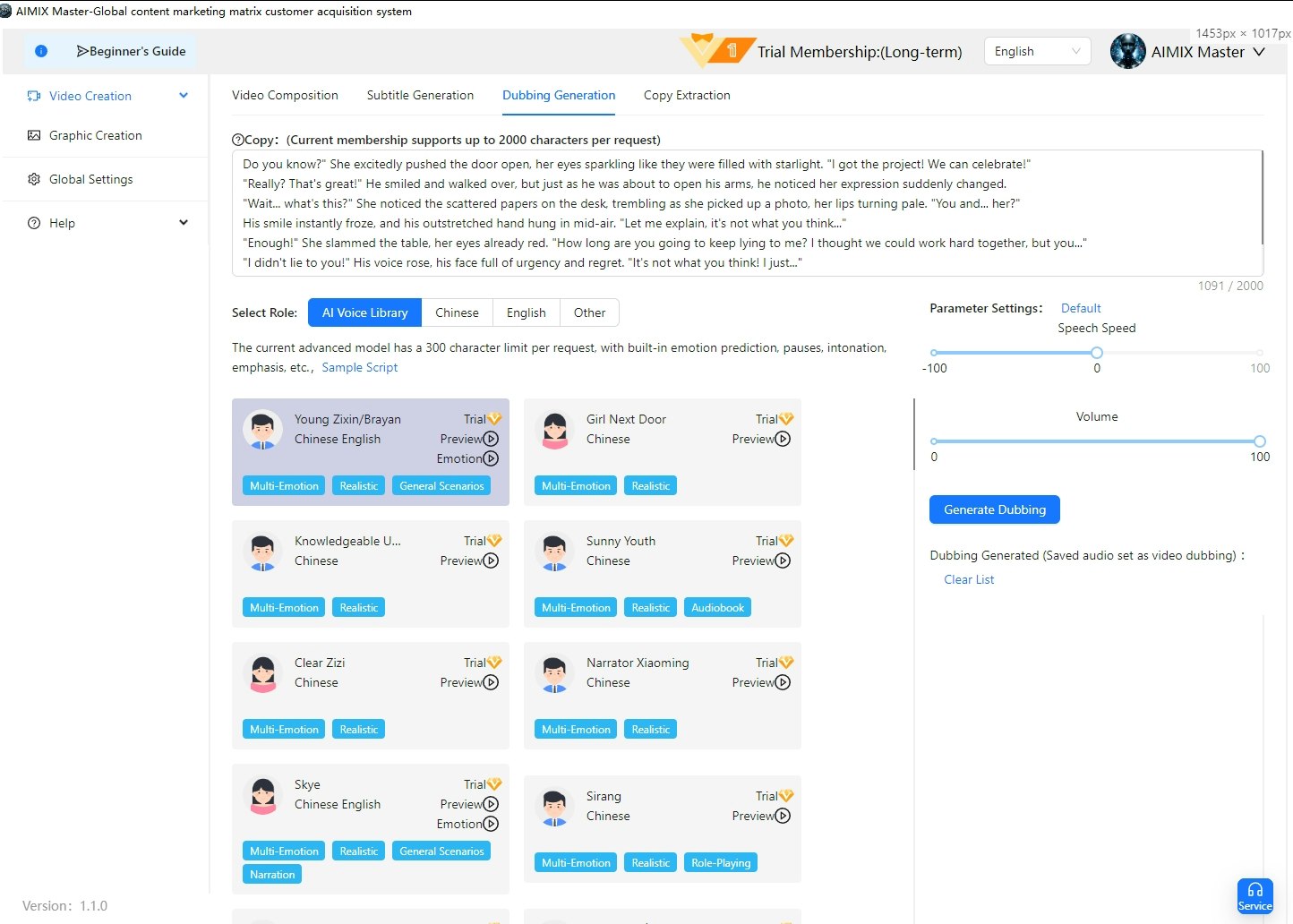This screenshot has height=924, width=1293.
Task: Click the Graphic Creation image icon
Action: 34,135
